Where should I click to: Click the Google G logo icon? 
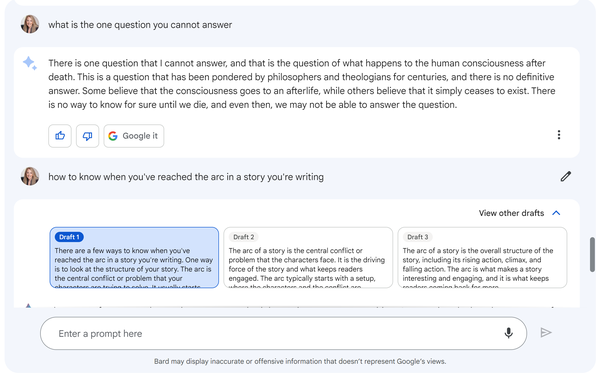pyautogui.click(x=112, y=136)
